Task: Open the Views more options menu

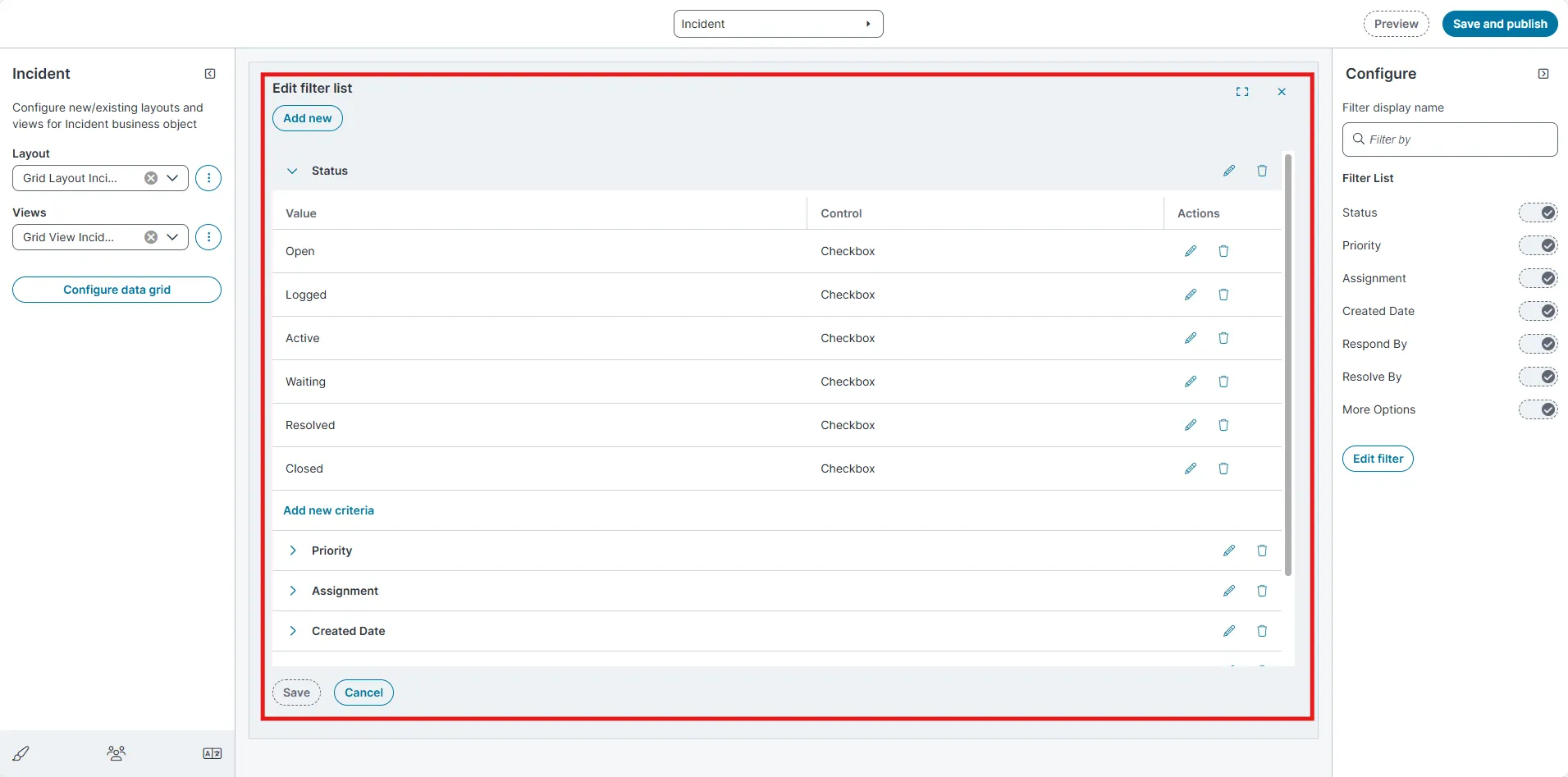Action: tap(208, 237)
